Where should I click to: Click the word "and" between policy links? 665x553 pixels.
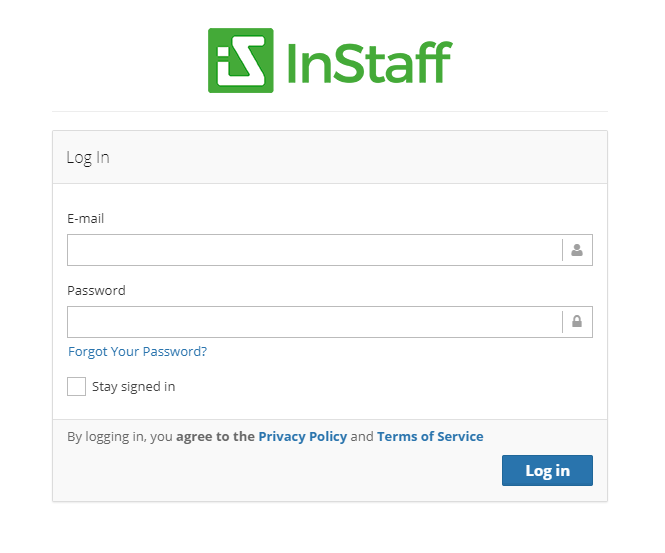click(x=362, y=436)
